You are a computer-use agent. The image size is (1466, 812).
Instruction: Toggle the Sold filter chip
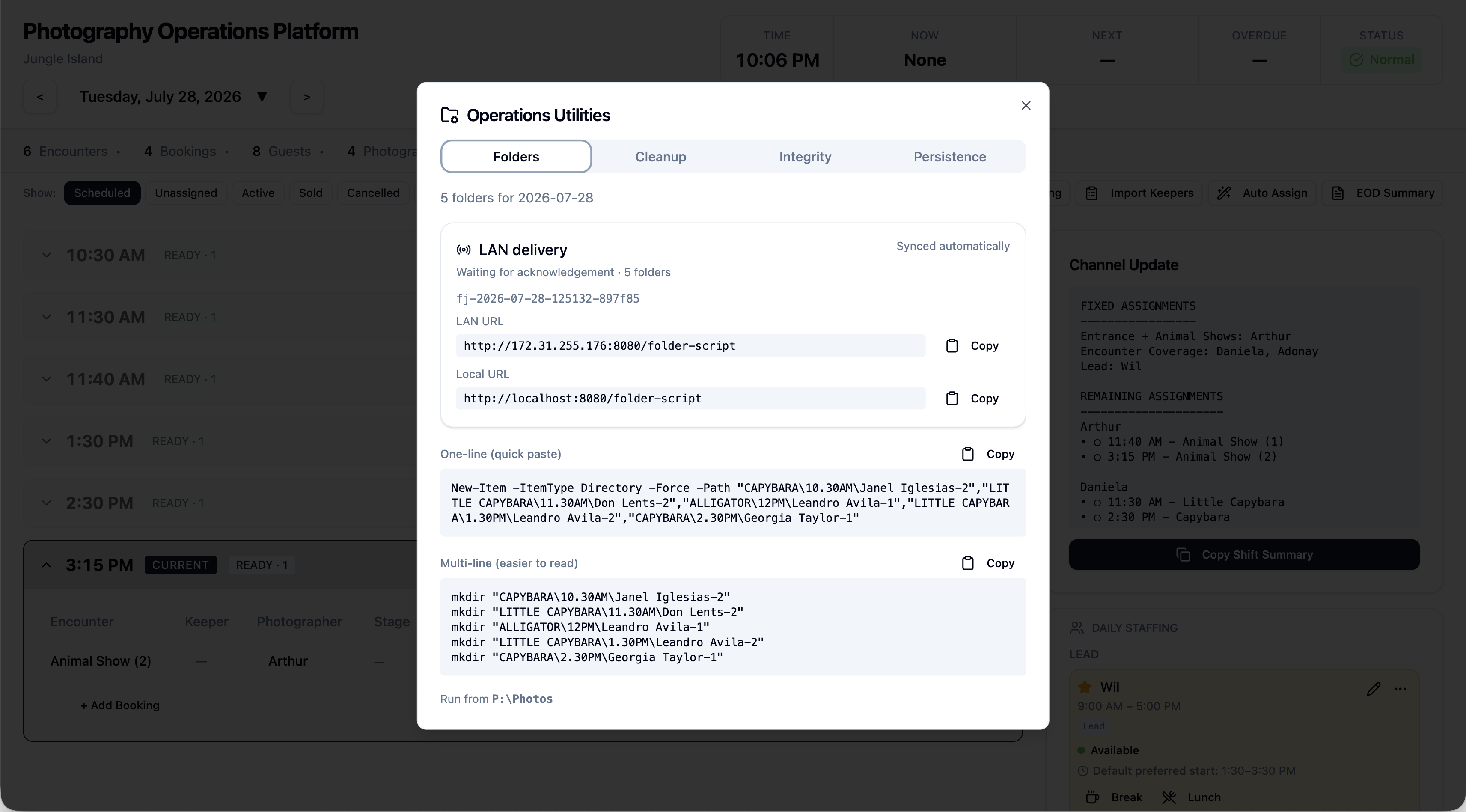(x=310, y=193)
